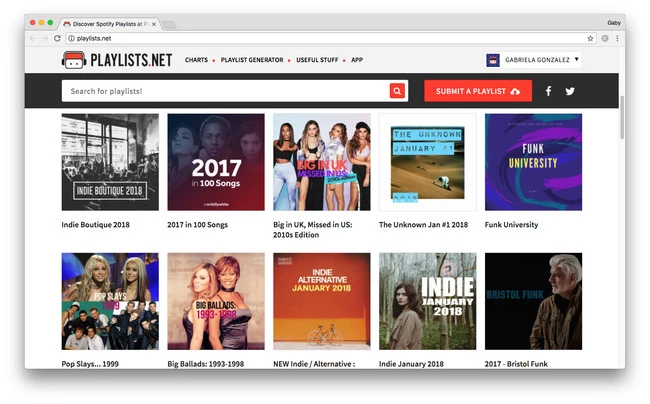Click the browser reload icon
The height and width of the screenshot is (404, 650).
tap(57, 38)
